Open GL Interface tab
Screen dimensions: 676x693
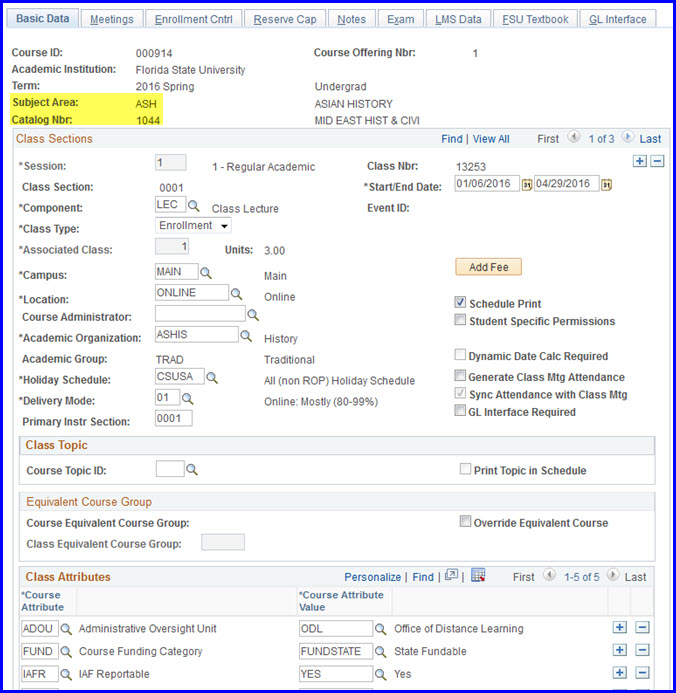pyautogui.click(x=618, y=19)
